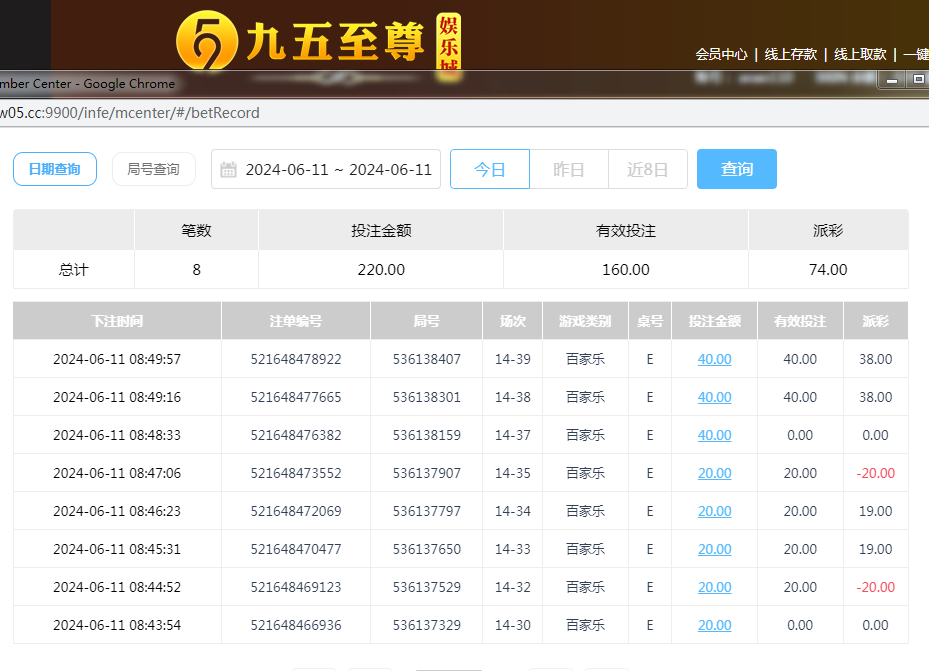Switch to 局号查询 tab
Screen dimensions: 929x671
[153, 170]
